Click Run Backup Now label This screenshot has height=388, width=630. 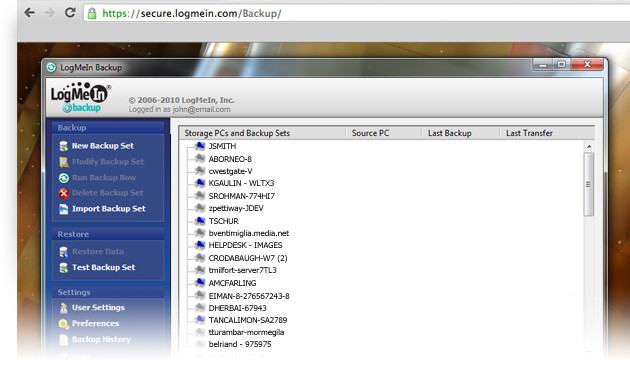(104, 178)
